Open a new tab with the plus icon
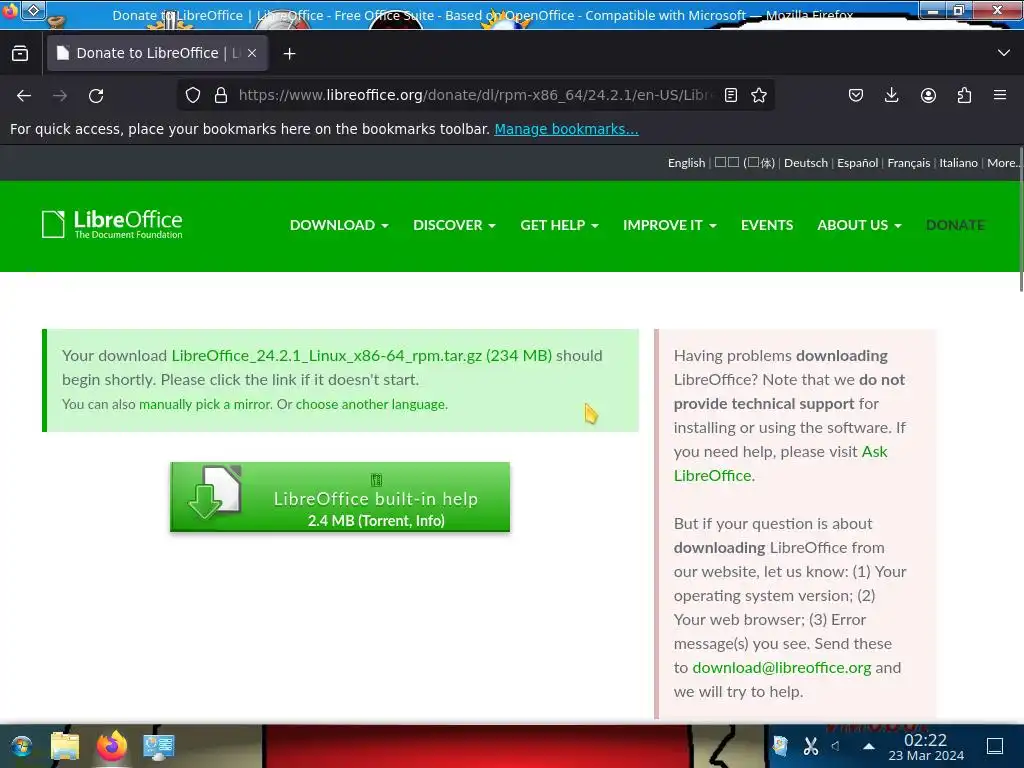This screenshot has height=768, width=1024. (x=289, y=54)
